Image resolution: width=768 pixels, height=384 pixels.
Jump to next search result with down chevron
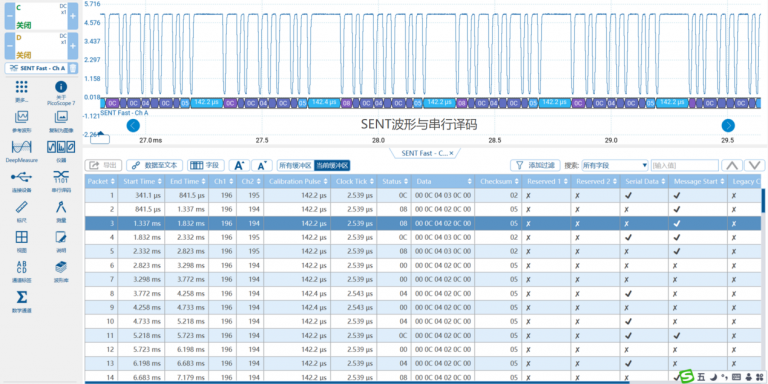pos(755,165)
